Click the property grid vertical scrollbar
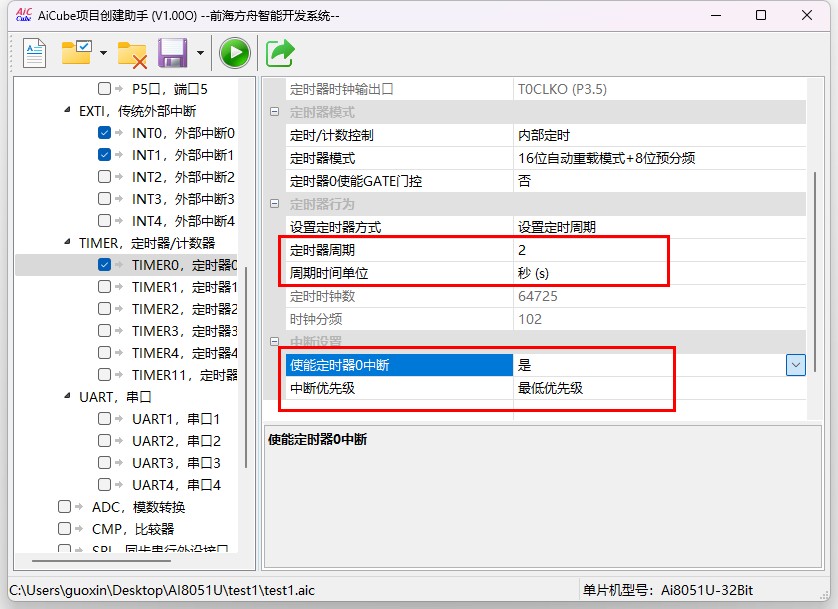 click(x=814, y=271)
